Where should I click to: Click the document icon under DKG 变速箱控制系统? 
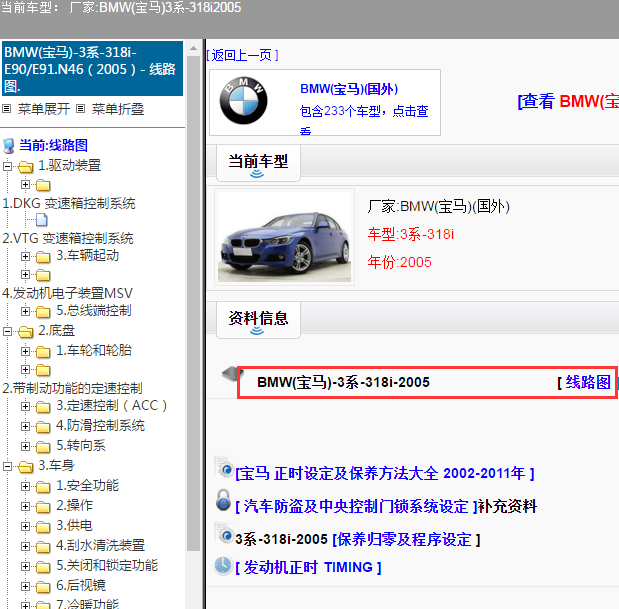[41, 219]
